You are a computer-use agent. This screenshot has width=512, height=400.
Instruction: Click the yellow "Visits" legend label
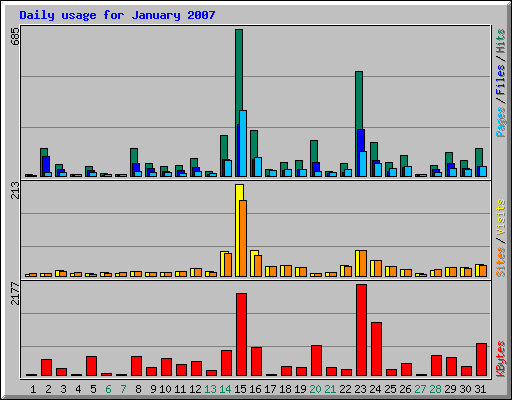click(500, 218)
